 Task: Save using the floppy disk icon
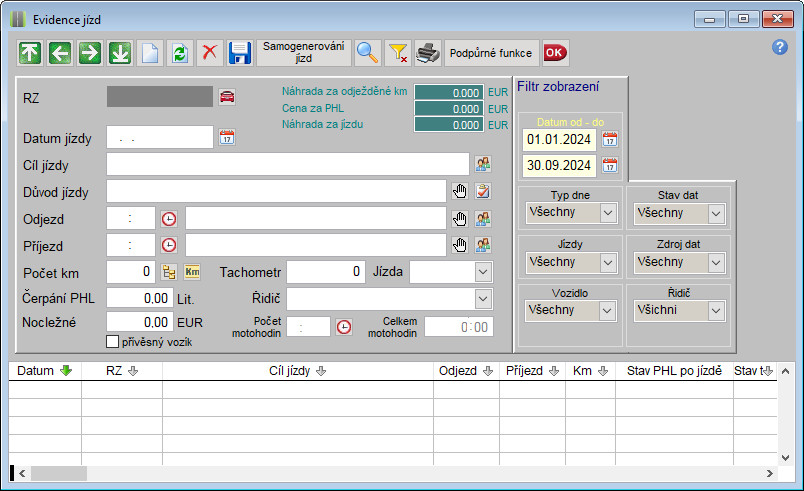(x=240, y=53)
